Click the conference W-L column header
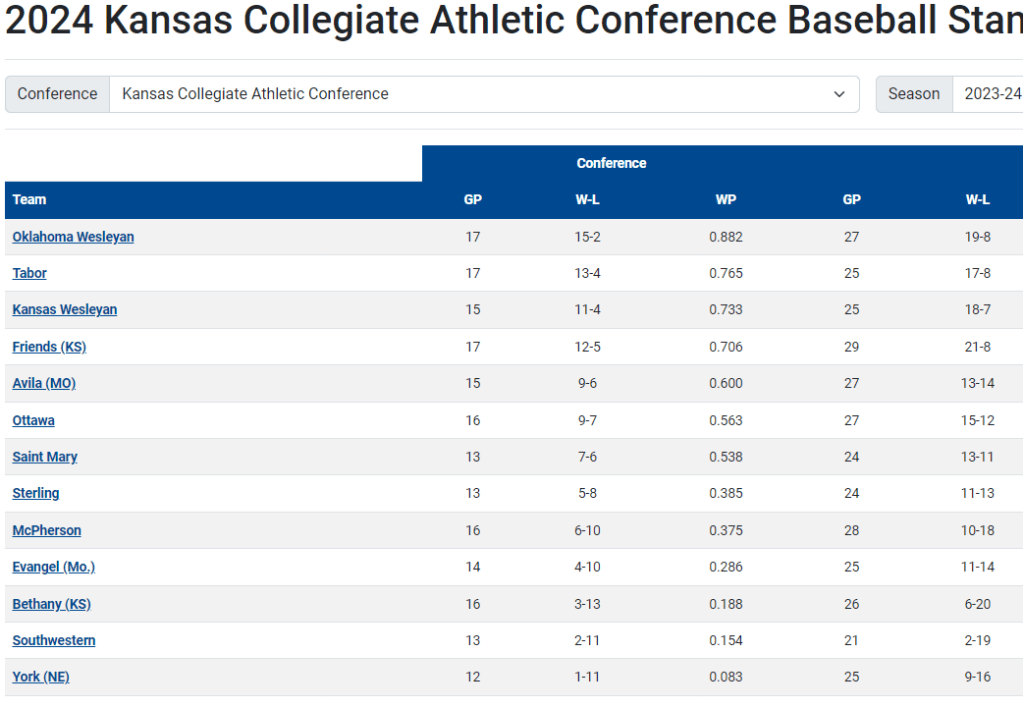 tap(587, 199)
